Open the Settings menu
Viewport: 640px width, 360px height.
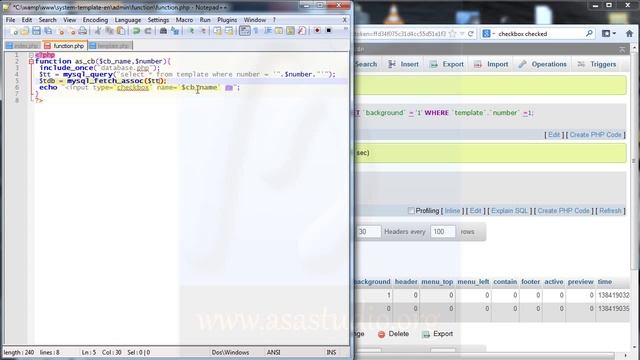point(158,20)
